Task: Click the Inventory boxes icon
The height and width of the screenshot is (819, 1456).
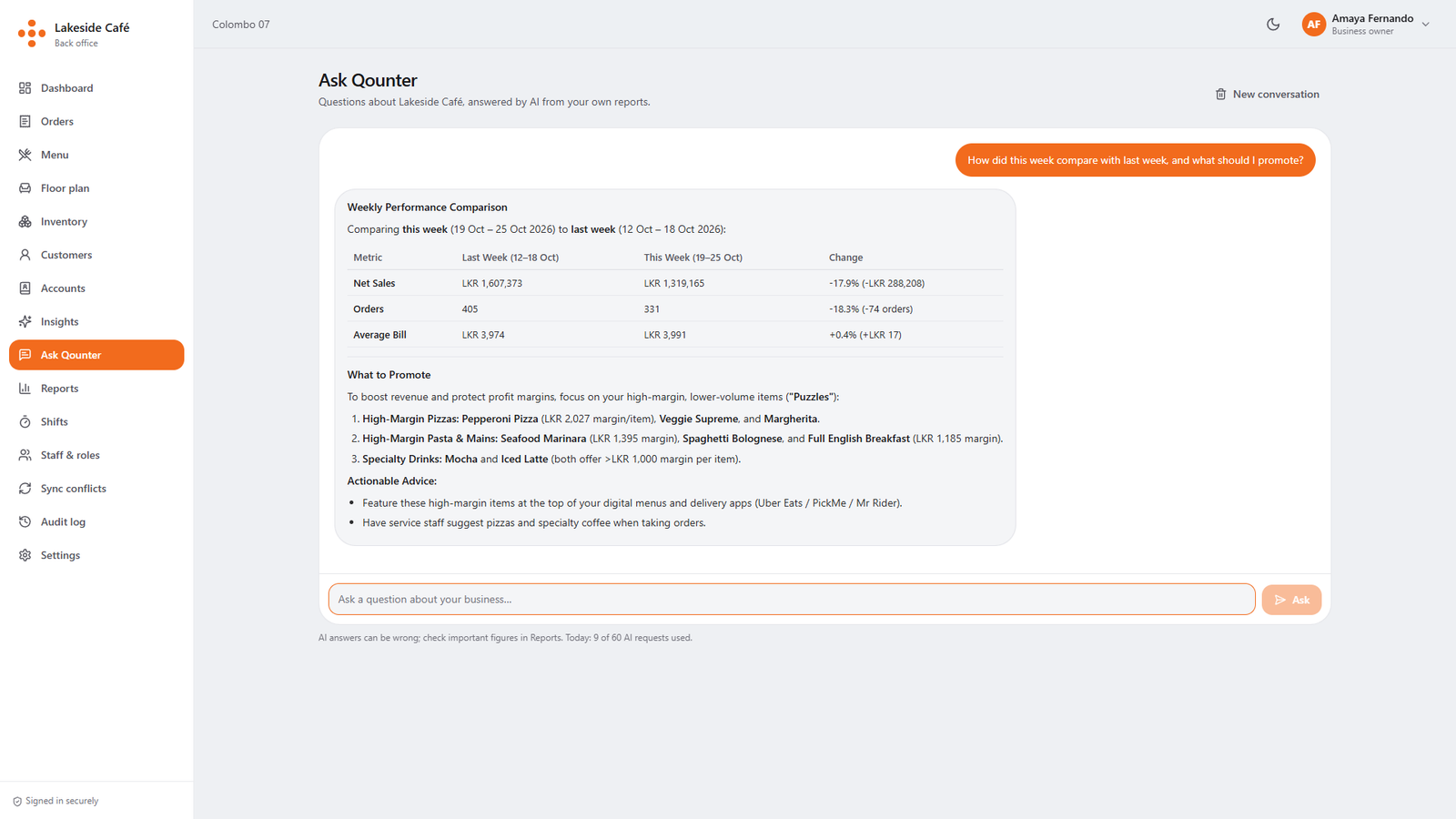Action: 25,222
